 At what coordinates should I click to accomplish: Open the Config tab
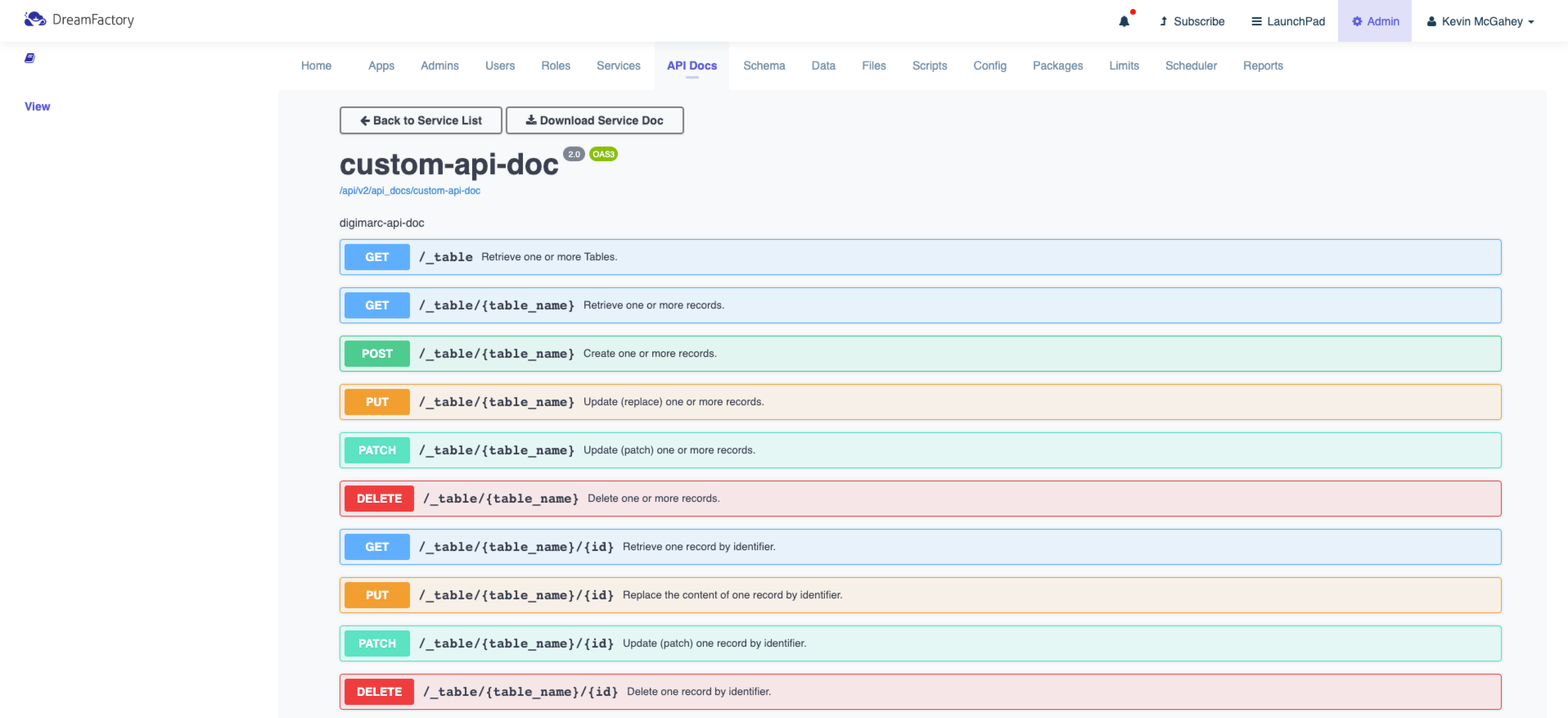(989, 65)
